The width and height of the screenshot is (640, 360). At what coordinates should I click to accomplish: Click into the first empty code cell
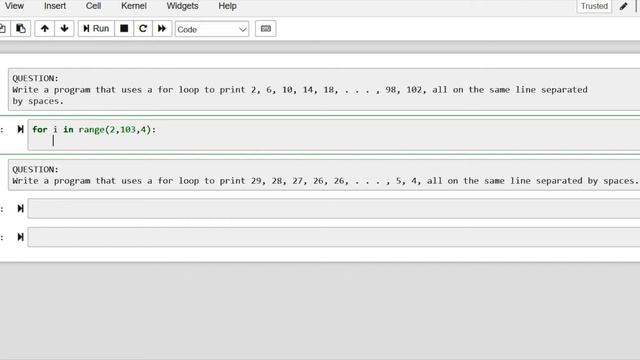(334, 209)
